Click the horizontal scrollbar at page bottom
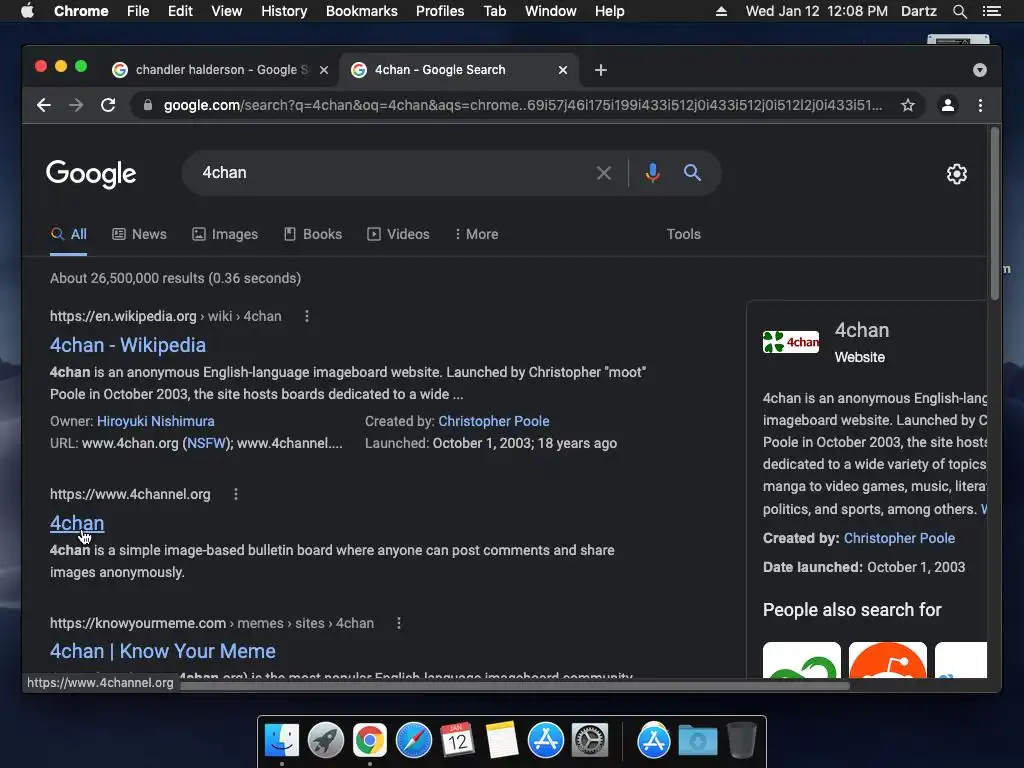This screenshot has width=1024, height=768. coord(515,685)
